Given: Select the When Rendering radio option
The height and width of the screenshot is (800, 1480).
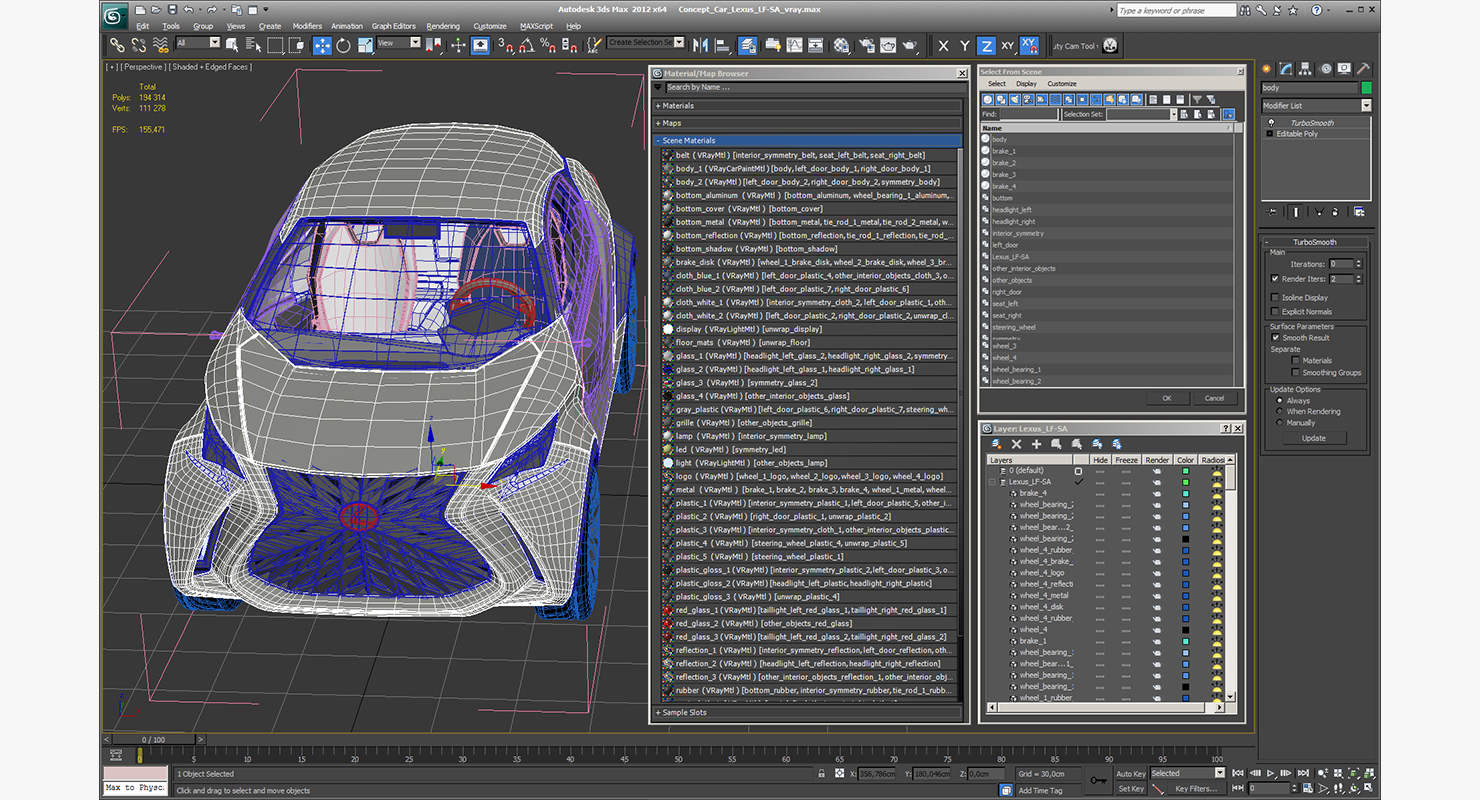Looking at the screenshot, I should (x=1279, y=411).
